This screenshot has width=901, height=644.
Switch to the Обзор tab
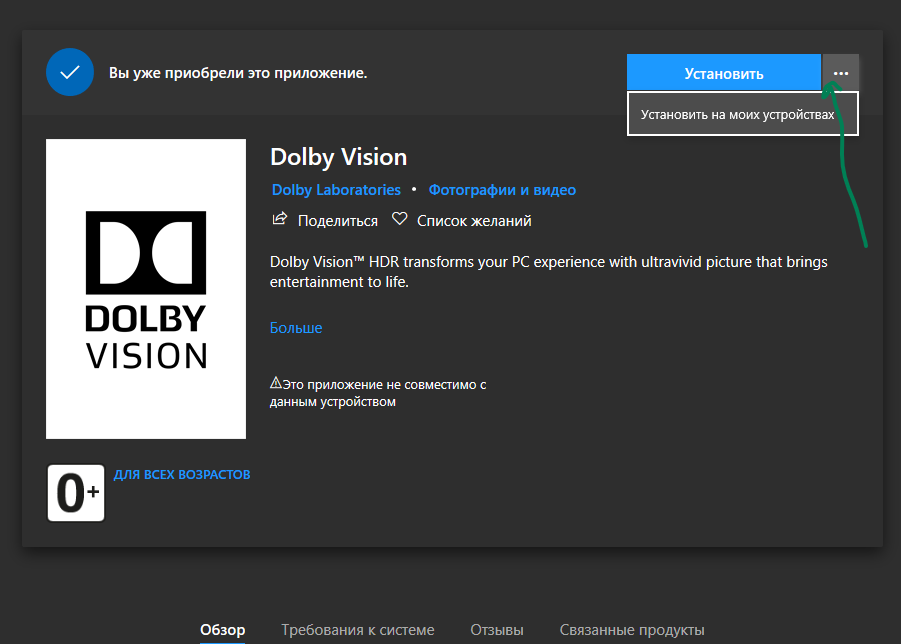pos(222,630)
